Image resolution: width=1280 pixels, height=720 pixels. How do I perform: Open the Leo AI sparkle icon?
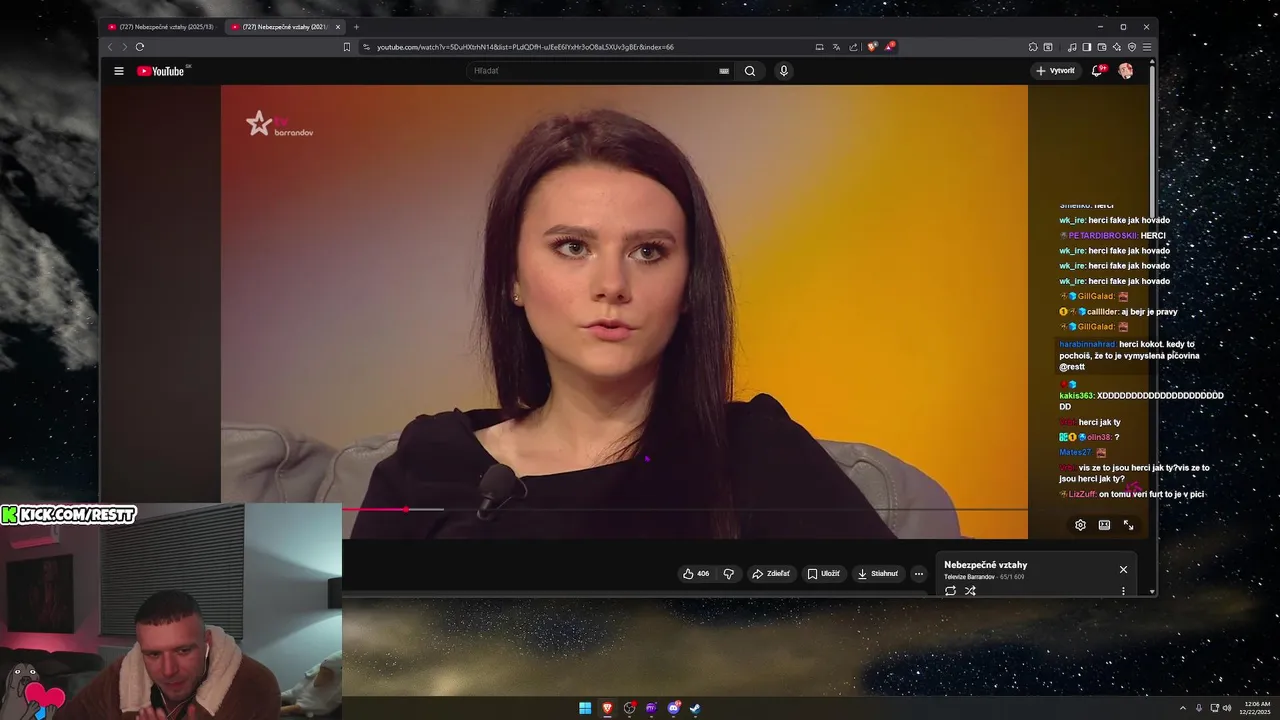1117,47
